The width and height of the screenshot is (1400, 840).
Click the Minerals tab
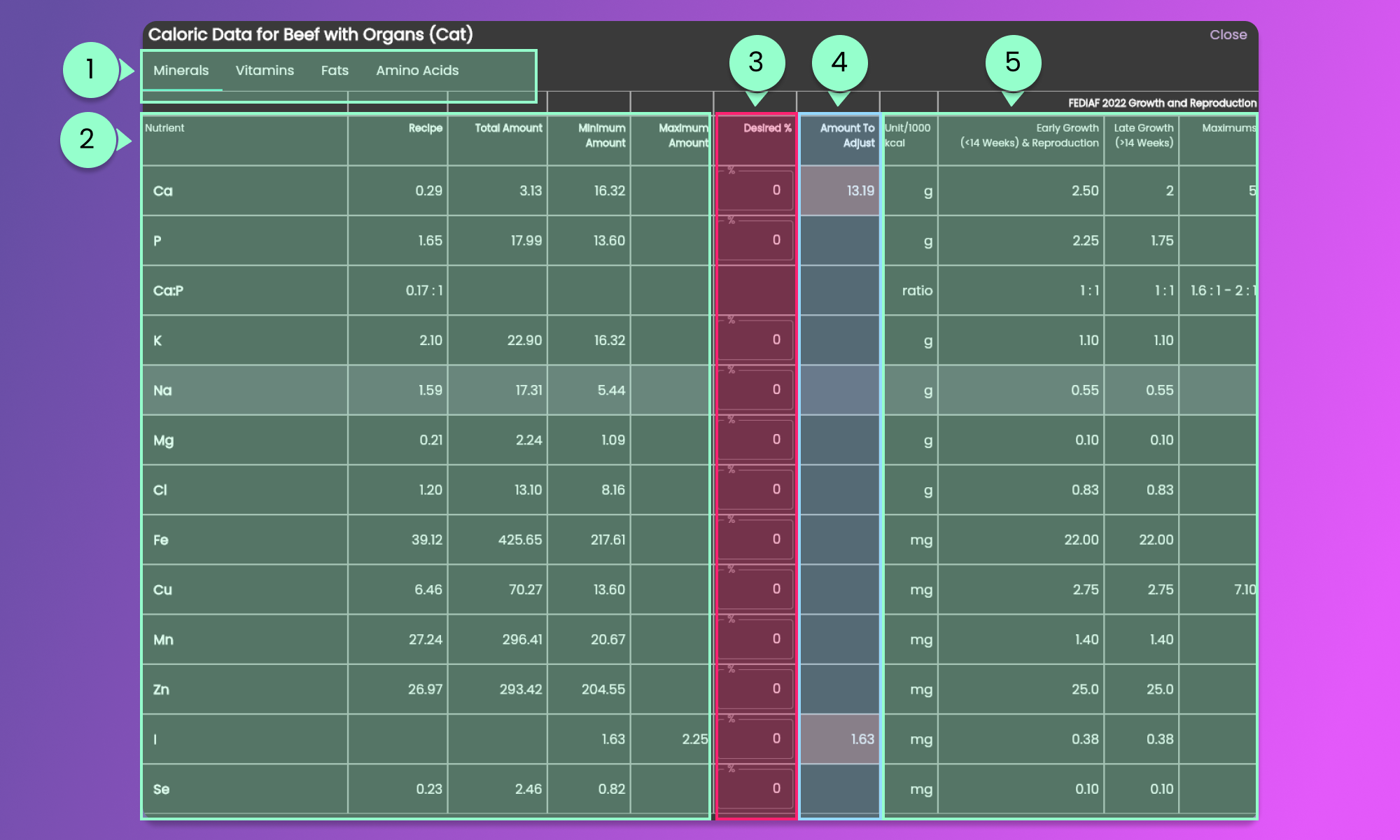click(181, 71)
